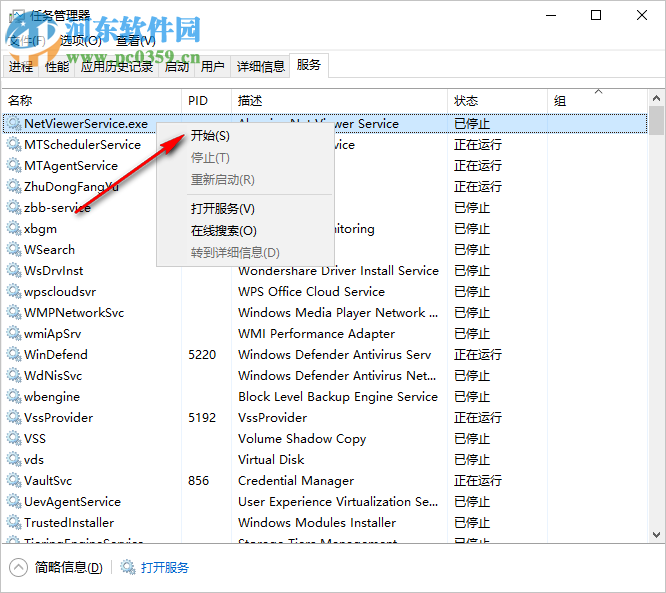Sort by the PID column header
Viewport: 666px width, 593px height.
(207, 101)
